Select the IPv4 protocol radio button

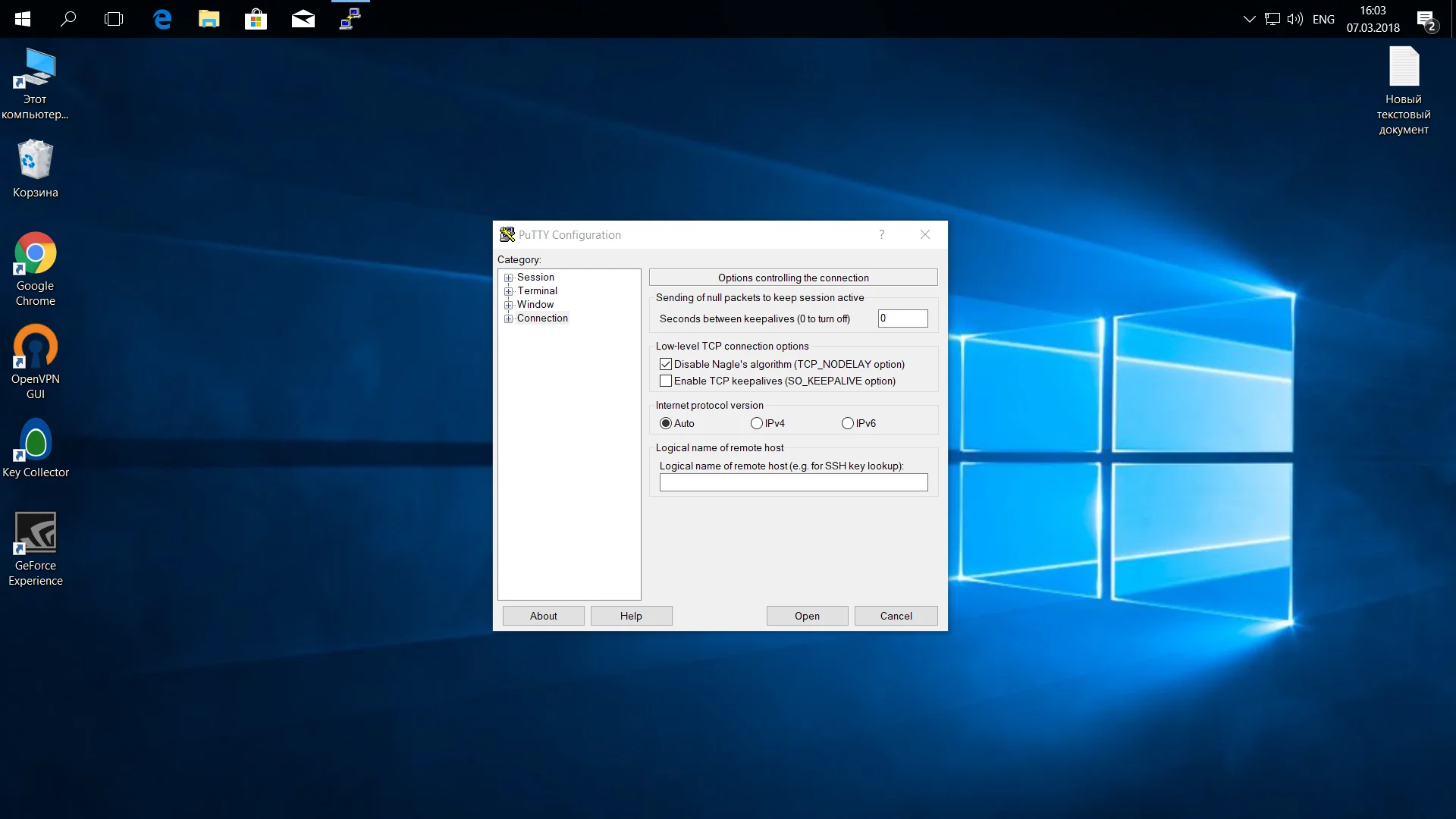point(756,423)
